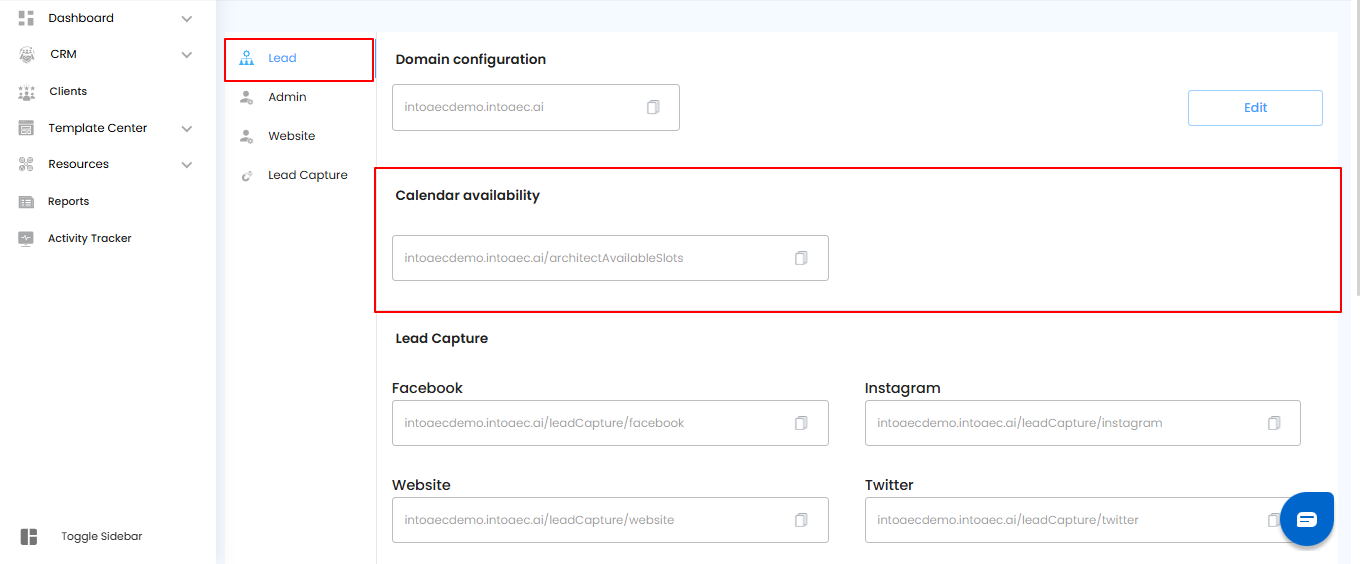Click the page's vertical scrollbar
Screen dimensions: 1365x564
1359,150
